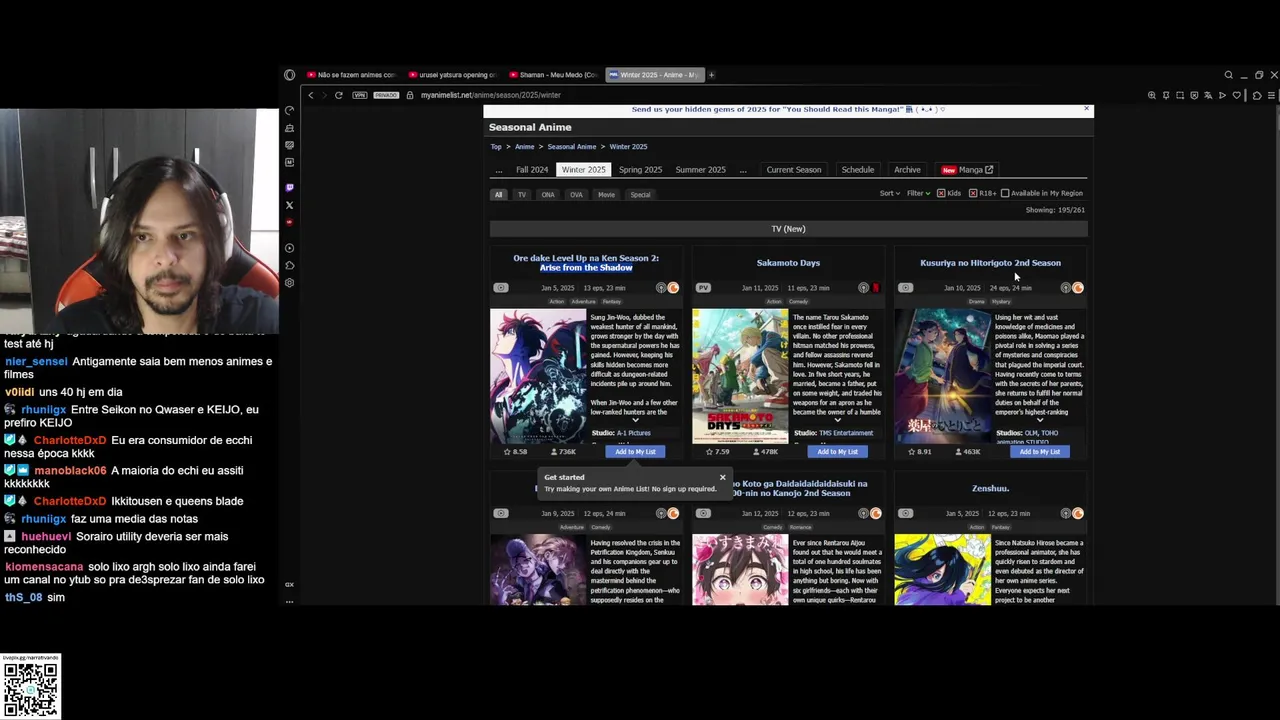Select the OVA type filter
The width and height of the screenshot is (1280, 720).
[576, 195]
